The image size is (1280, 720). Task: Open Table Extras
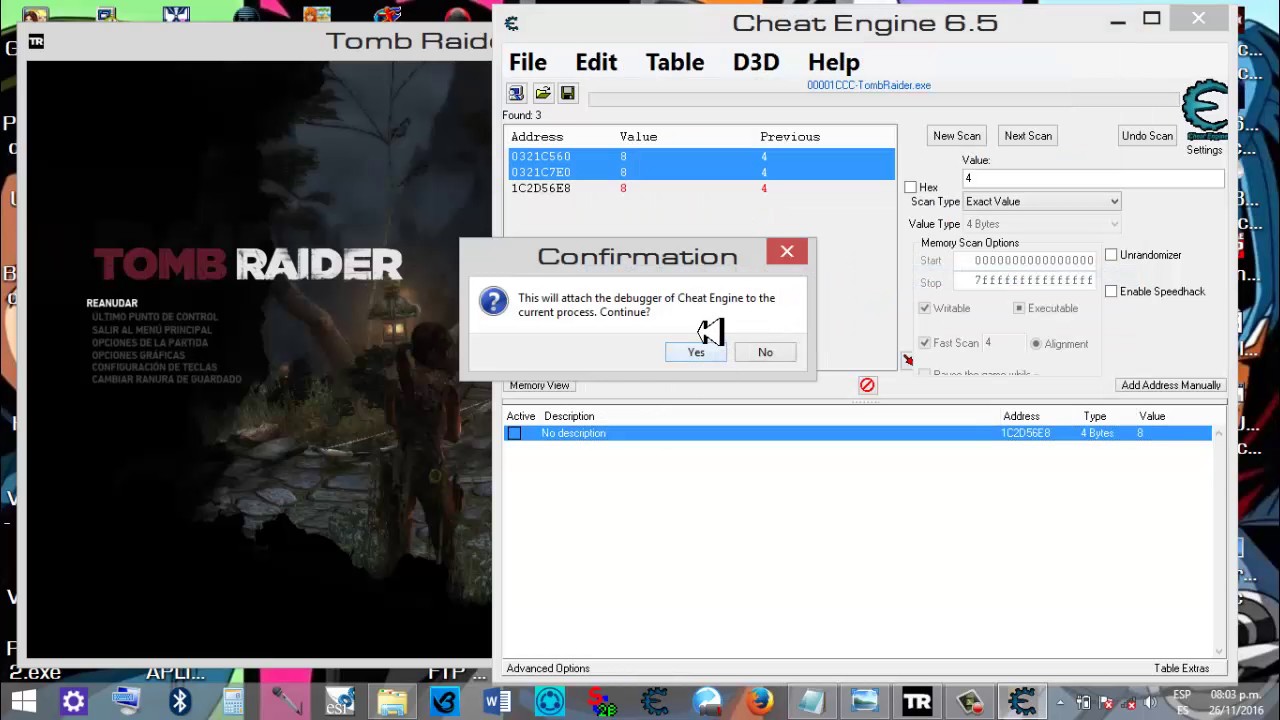click(x=1182, y=668)
